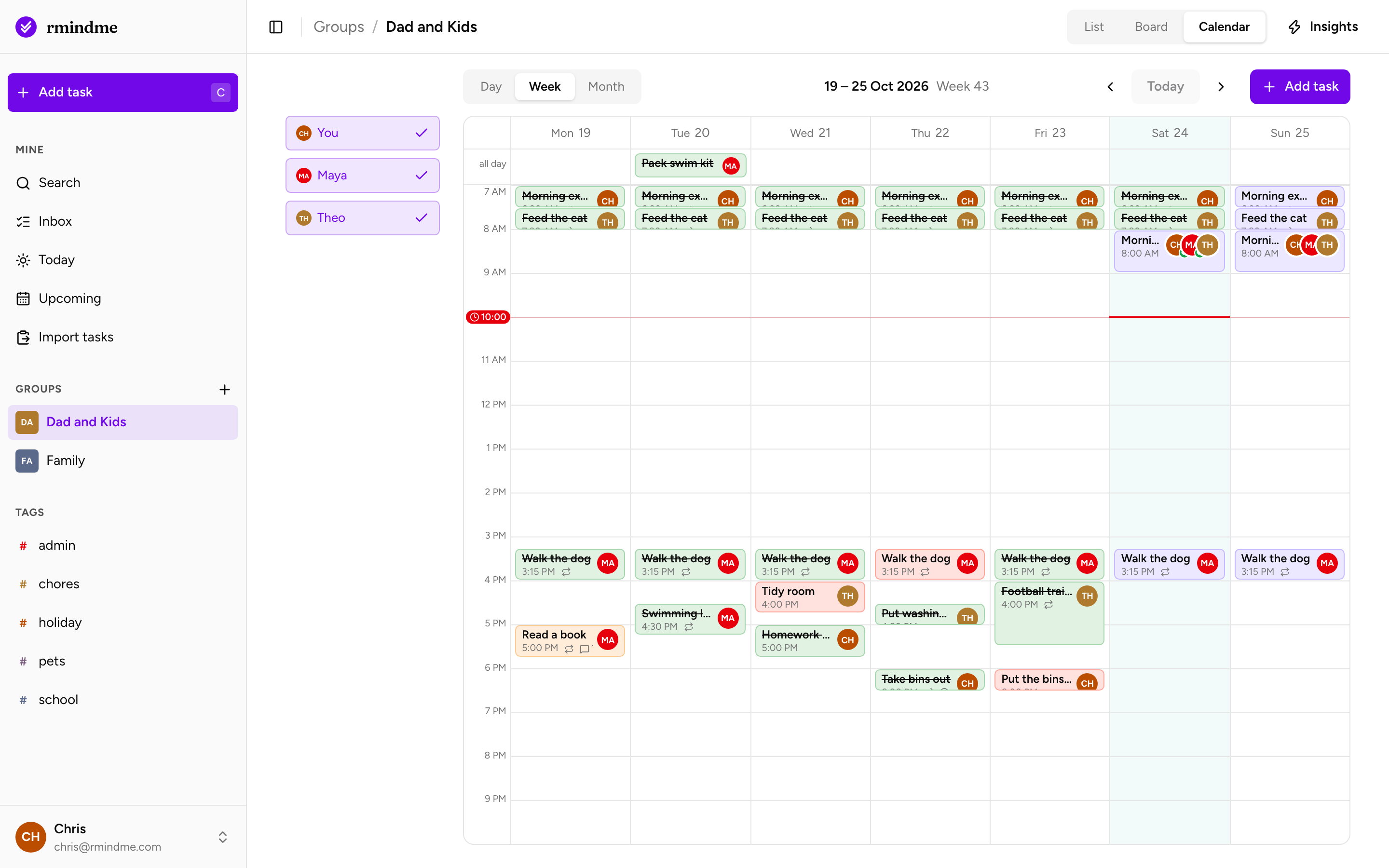Open the Homework task at 5:00 PM
This screenshot has height=868, width=1389.
pos(809,641)
